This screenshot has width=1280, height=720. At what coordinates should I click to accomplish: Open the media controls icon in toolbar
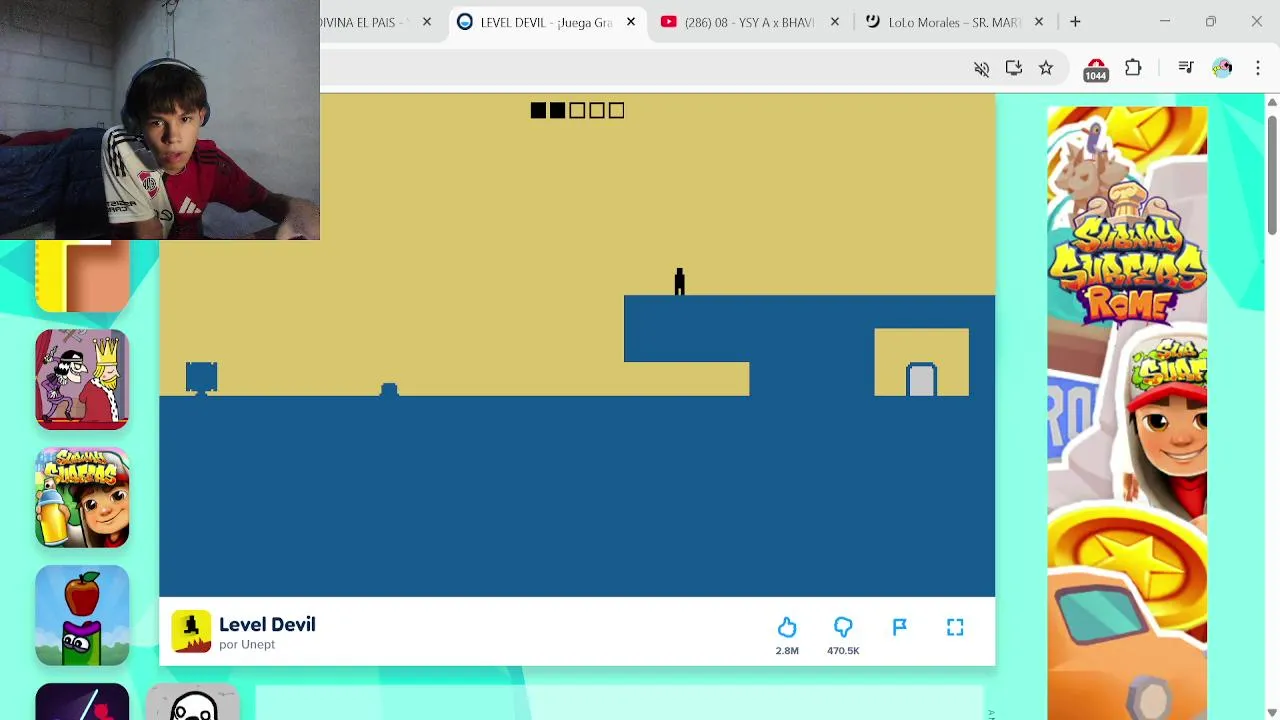1186,68
